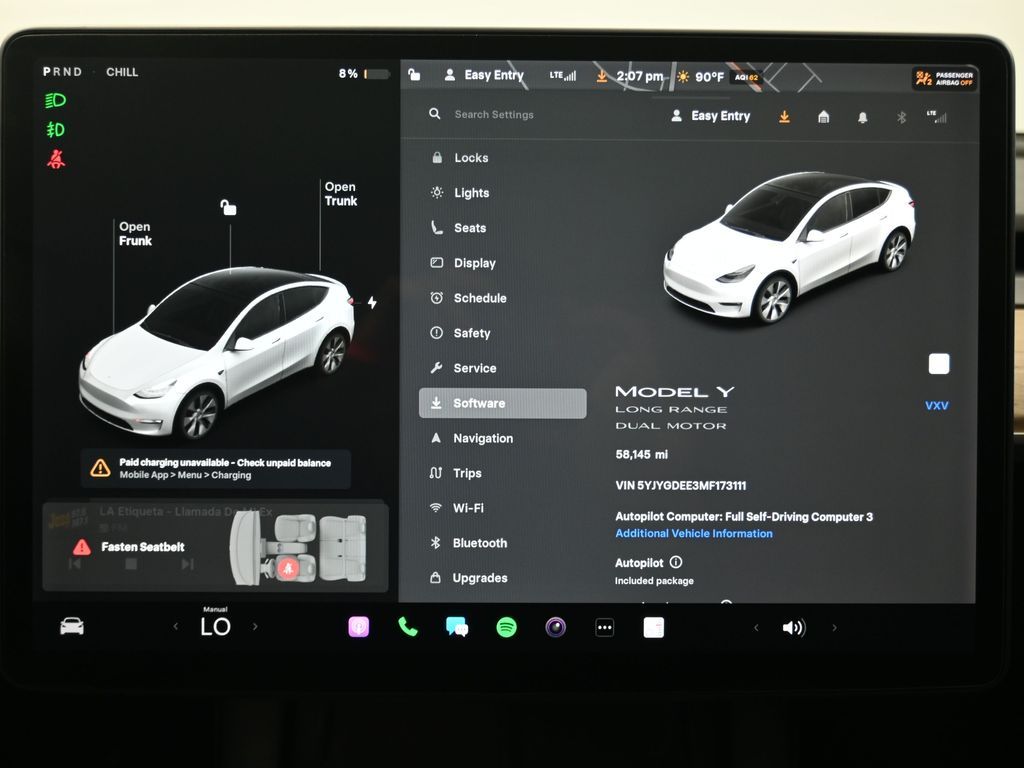Open the Phone app icon
The height and width of the screenshot is (768, 1024).
point(408,627)
